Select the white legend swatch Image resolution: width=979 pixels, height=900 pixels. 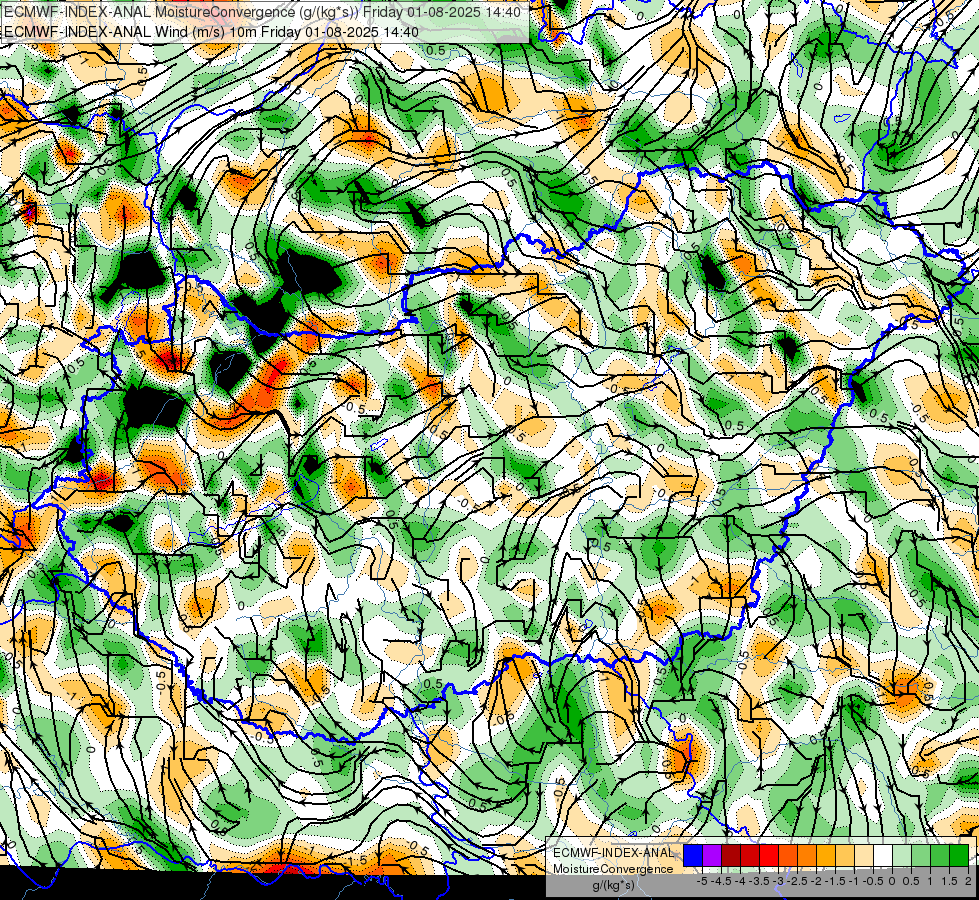tap(883, 855)
